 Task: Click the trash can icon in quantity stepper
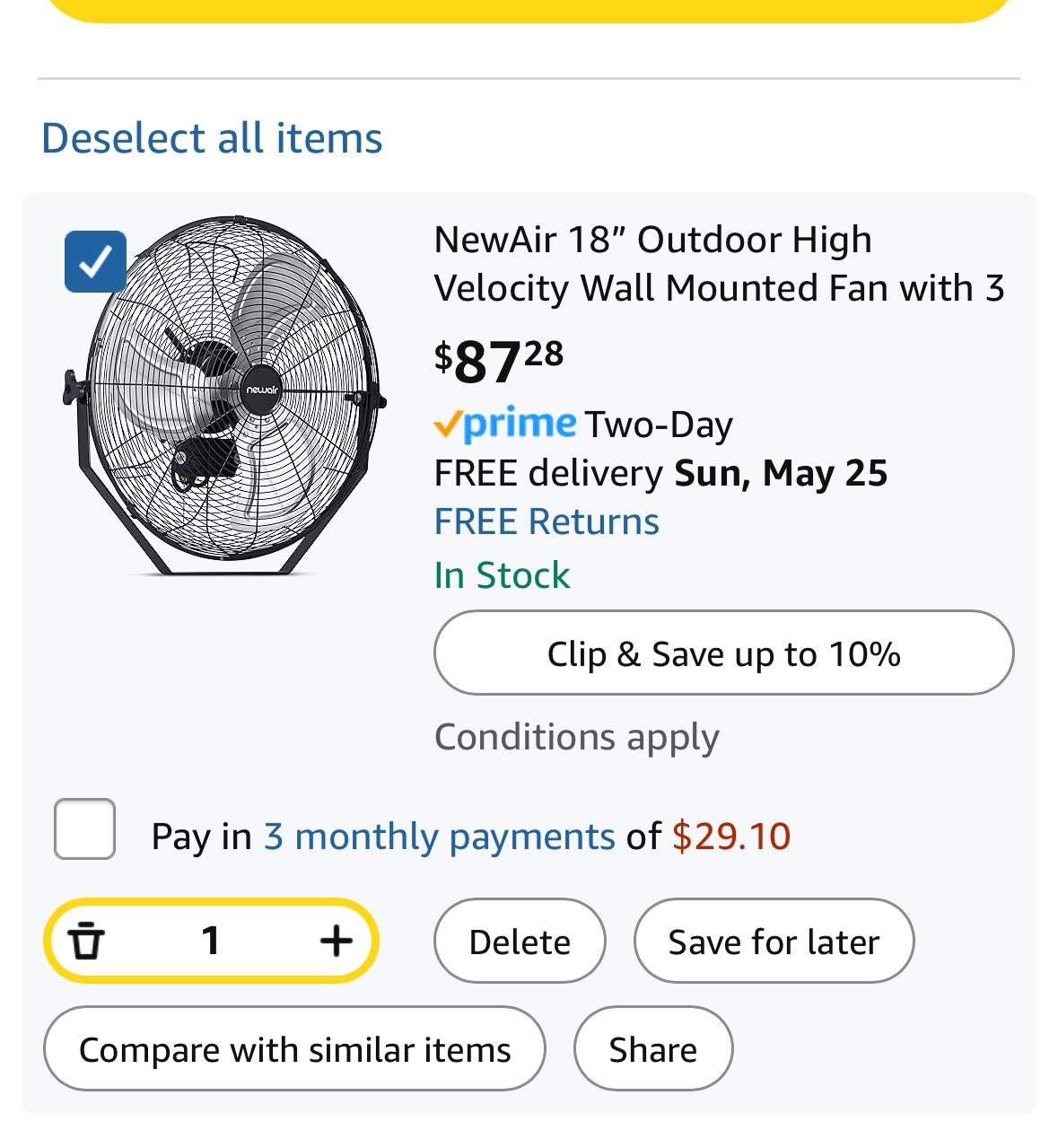86,941
